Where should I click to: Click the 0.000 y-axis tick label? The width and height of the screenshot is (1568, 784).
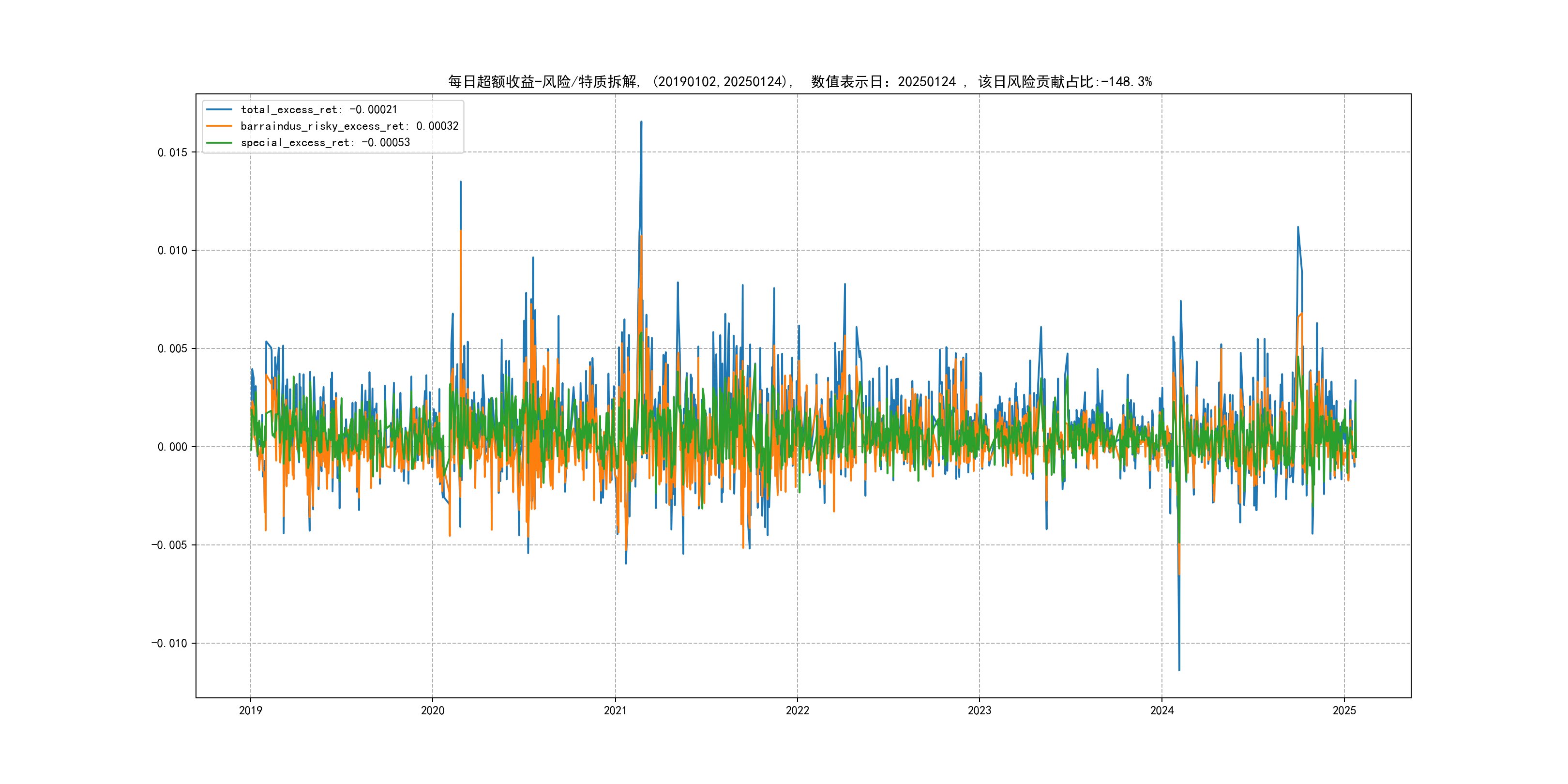pyautogui.click(x=172, y=447)
